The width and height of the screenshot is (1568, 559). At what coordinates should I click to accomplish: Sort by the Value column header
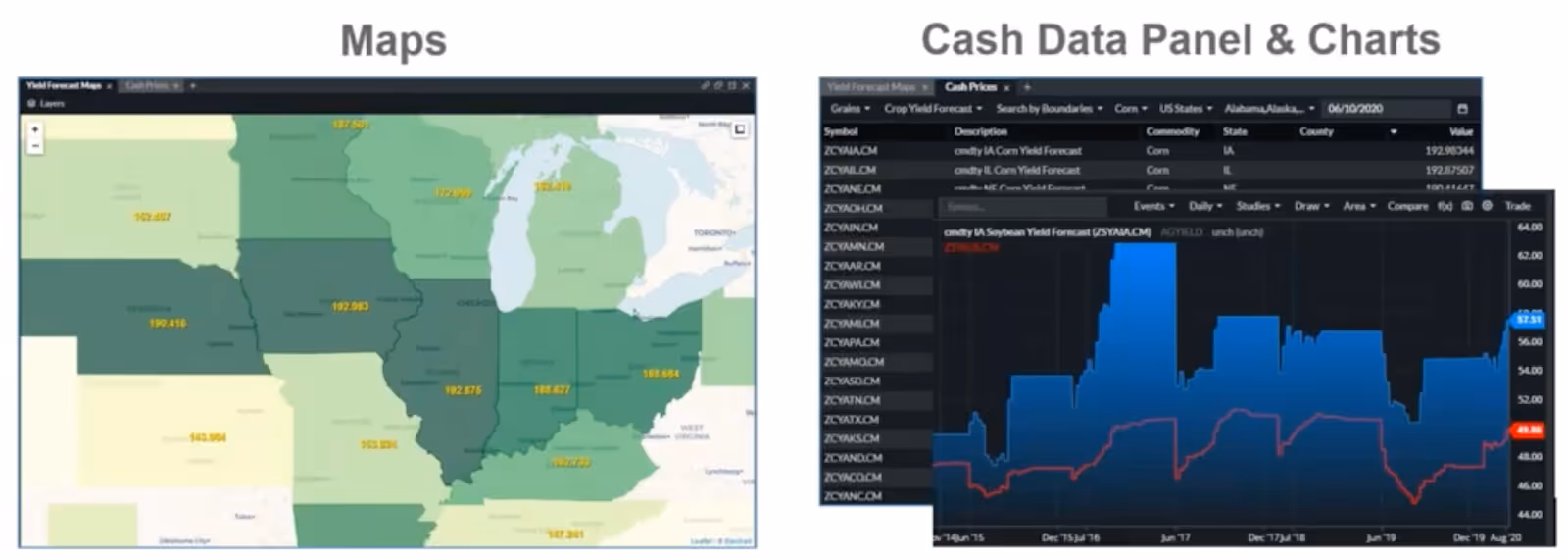click(x=1461, y=131)
